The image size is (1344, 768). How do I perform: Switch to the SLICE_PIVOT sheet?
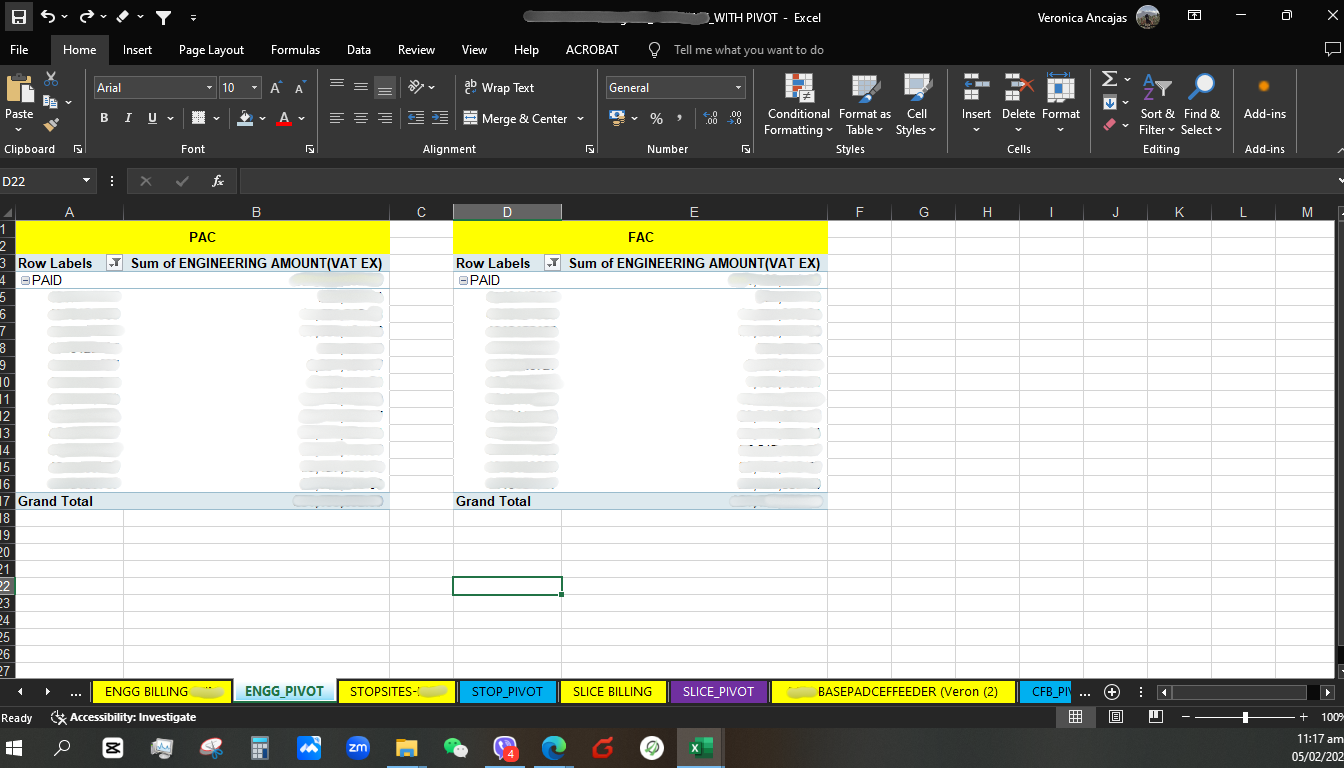718,691
